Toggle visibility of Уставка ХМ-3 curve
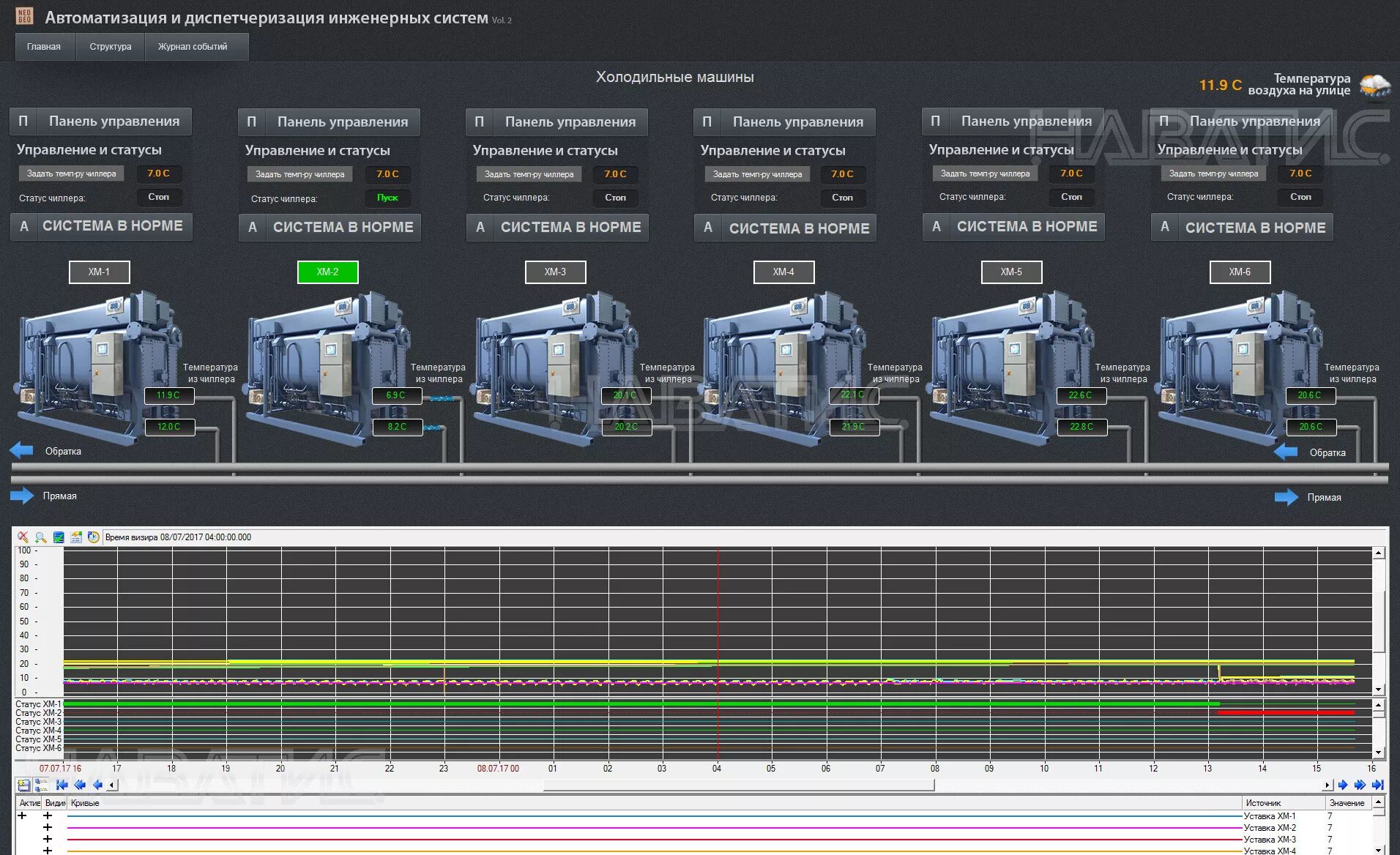The height and width of the screenshot is (855, 1400). click(48, 839)
